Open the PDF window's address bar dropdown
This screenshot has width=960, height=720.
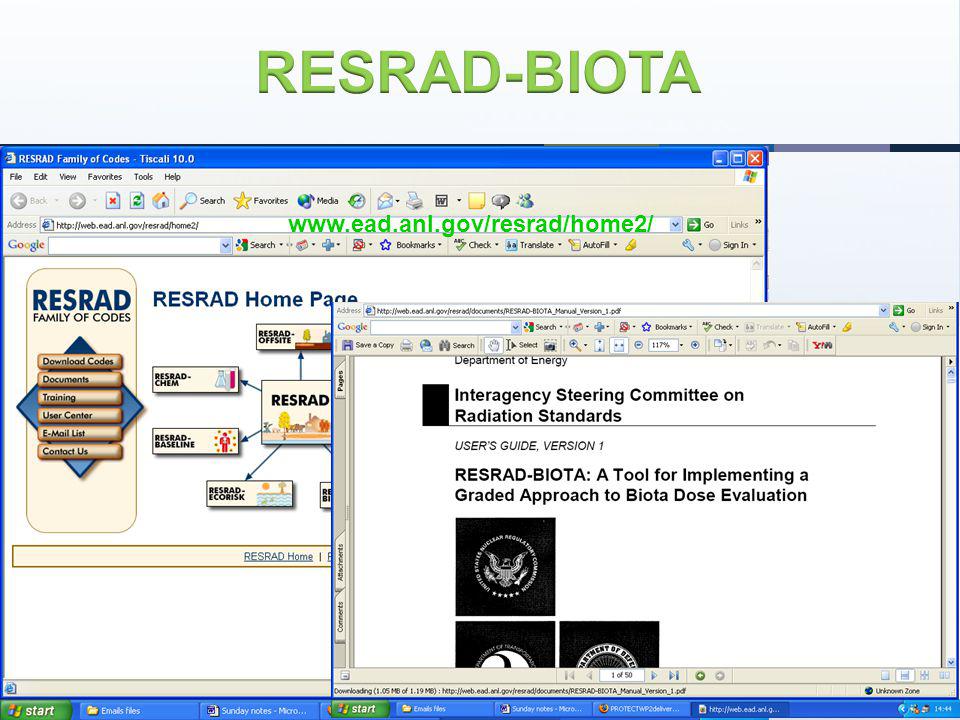pyautogui.click(x=883, y=310)
